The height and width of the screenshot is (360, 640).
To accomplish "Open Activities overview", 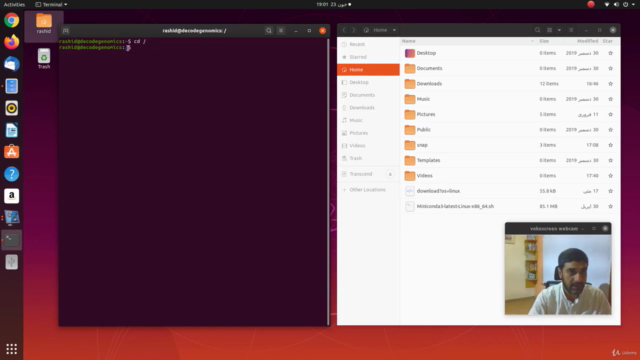I will tap(14, 4).
